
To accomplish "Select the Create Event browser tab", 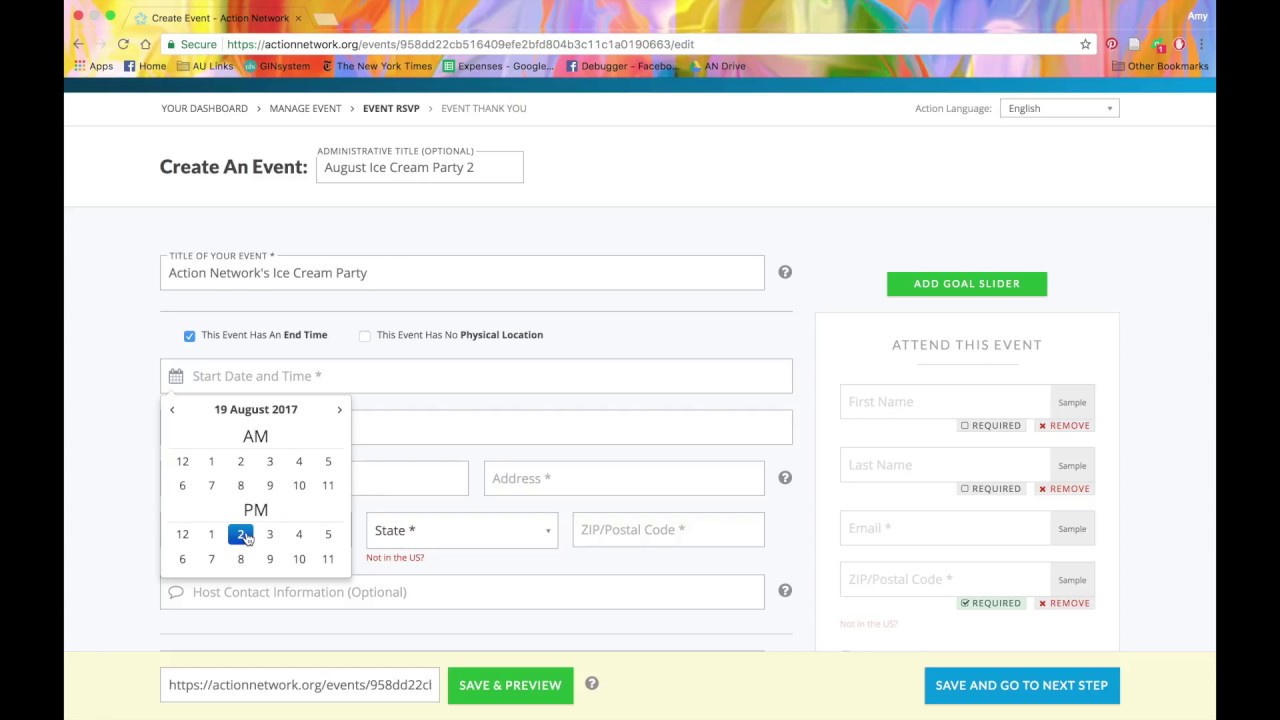I will (x=220, y=18).
